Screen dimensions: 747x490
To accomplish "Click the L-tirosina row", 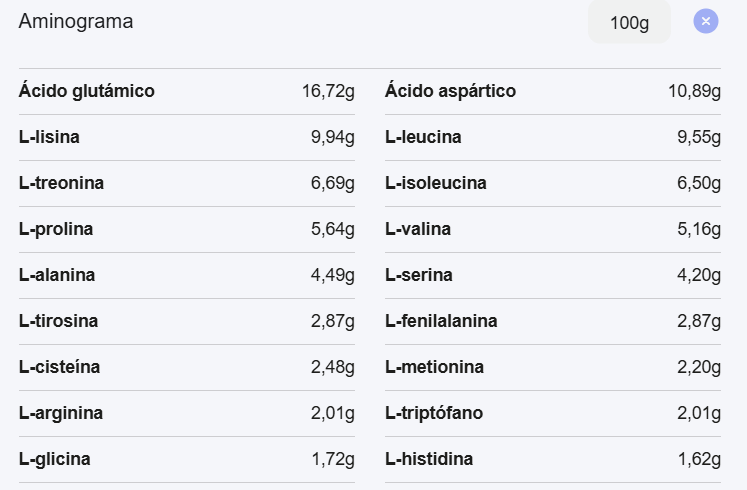I will coord(187,321).
